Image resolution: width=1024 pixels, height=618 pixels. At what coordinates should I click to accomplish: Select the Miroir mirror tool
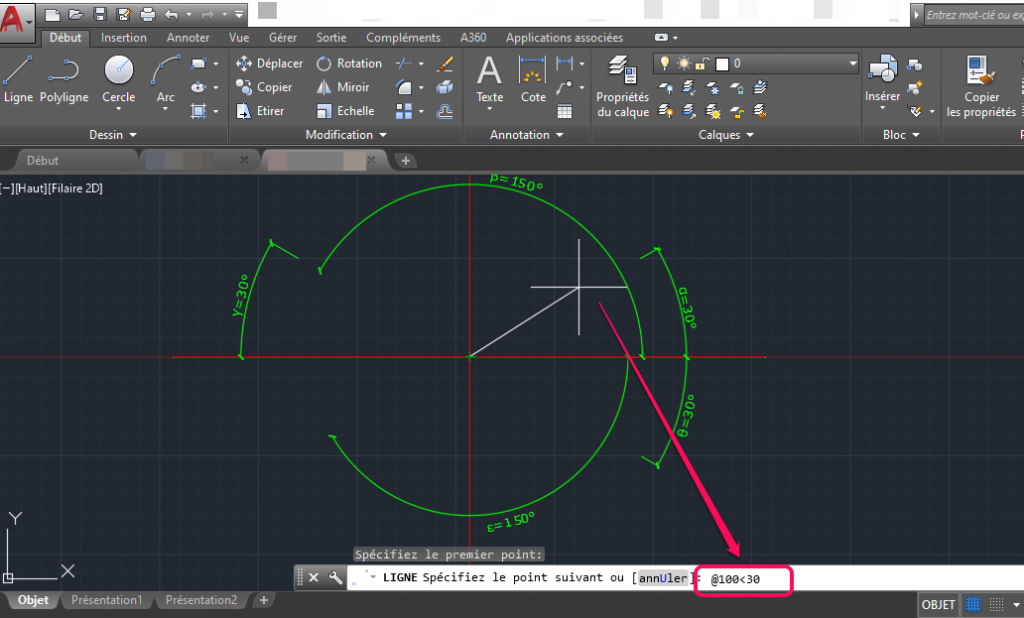343,87
